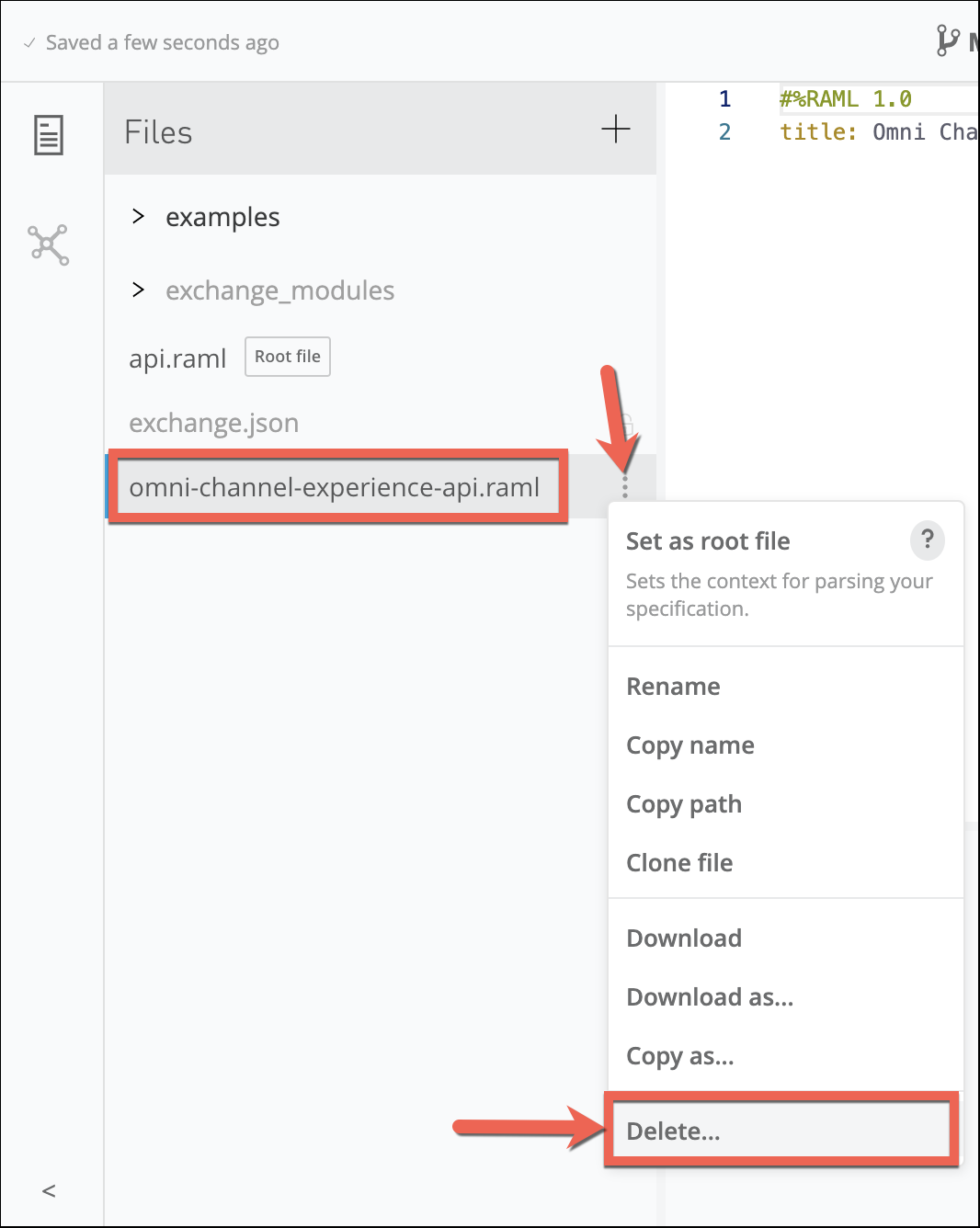
Task: Click Copy path in the menu
Action: coord(683,804)
